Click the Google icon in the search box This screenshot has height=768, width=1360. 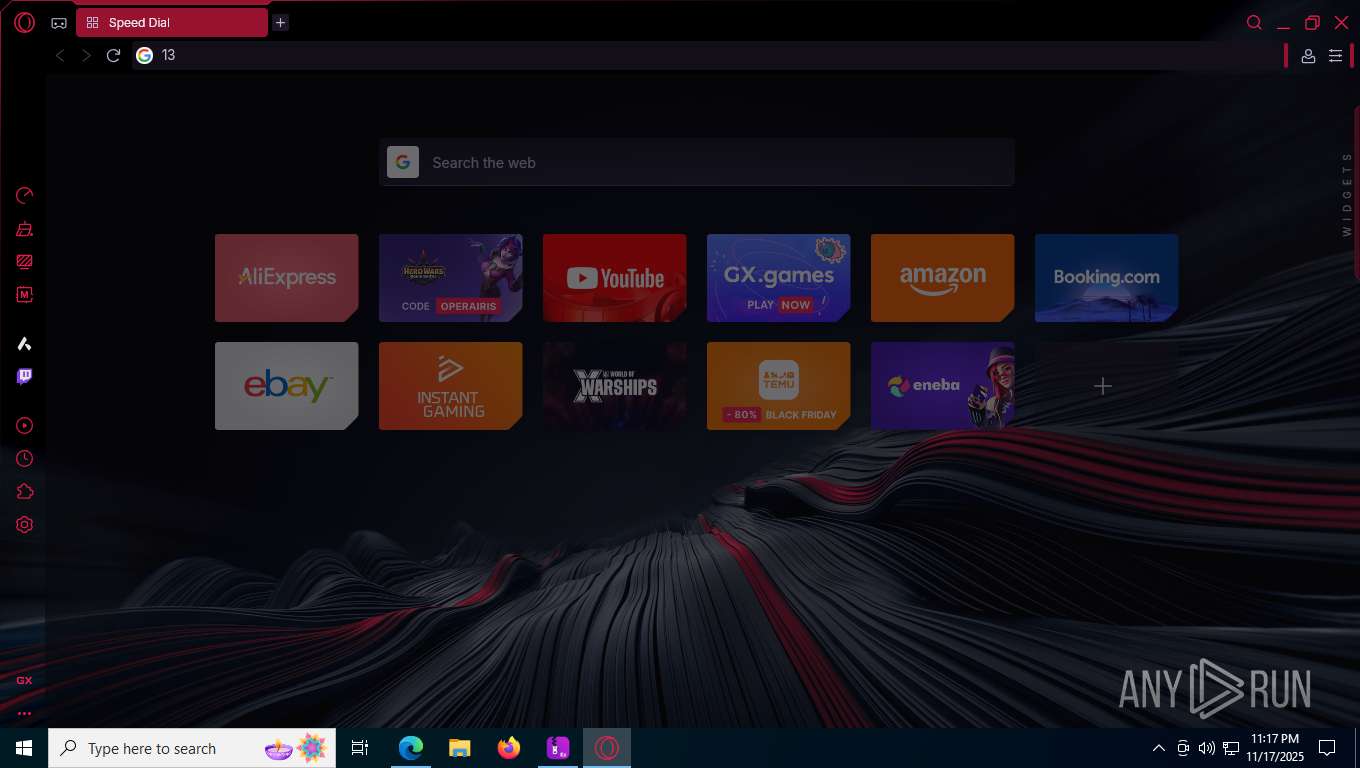coord(403,162)
